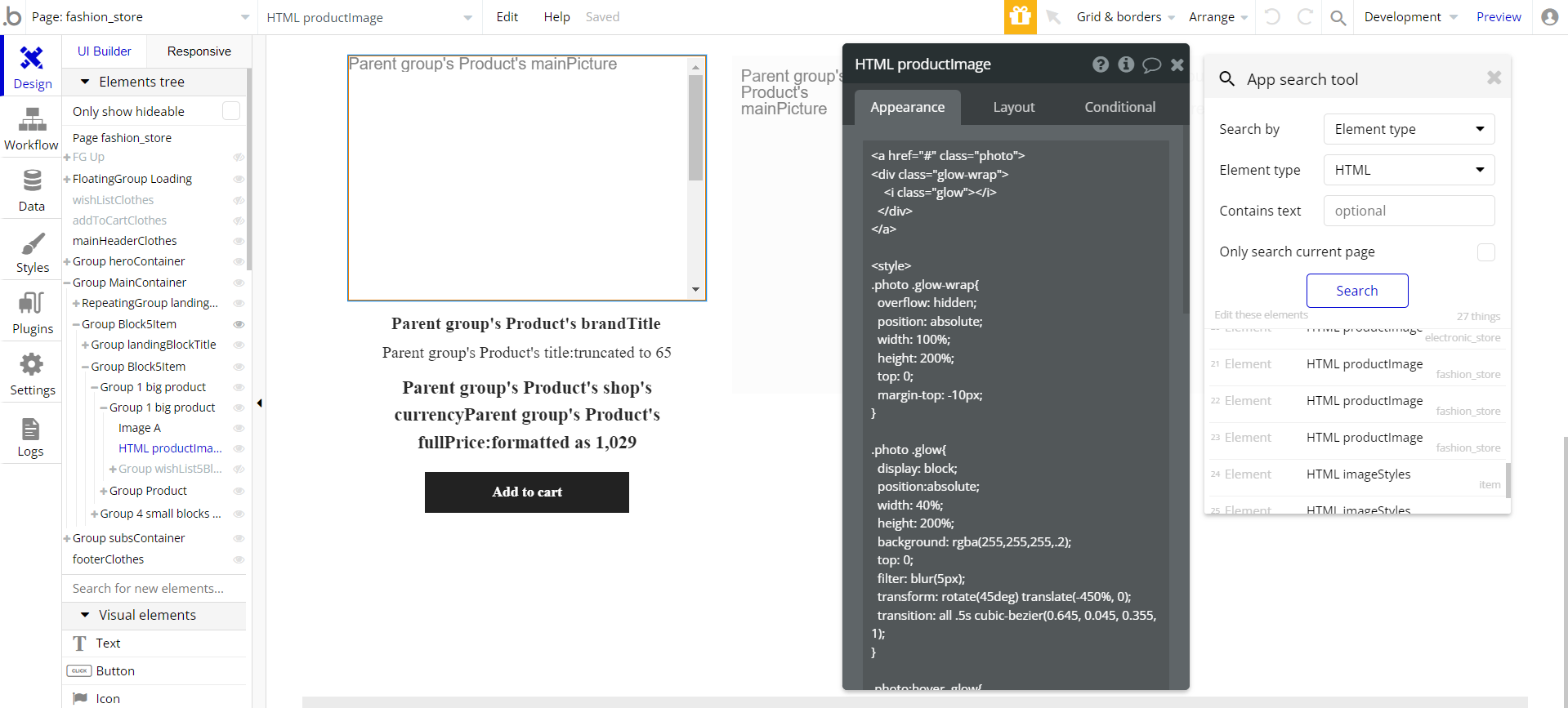Expand Group heroContainer in tree
Viewport: 1568px width, 708px height.
67,261
